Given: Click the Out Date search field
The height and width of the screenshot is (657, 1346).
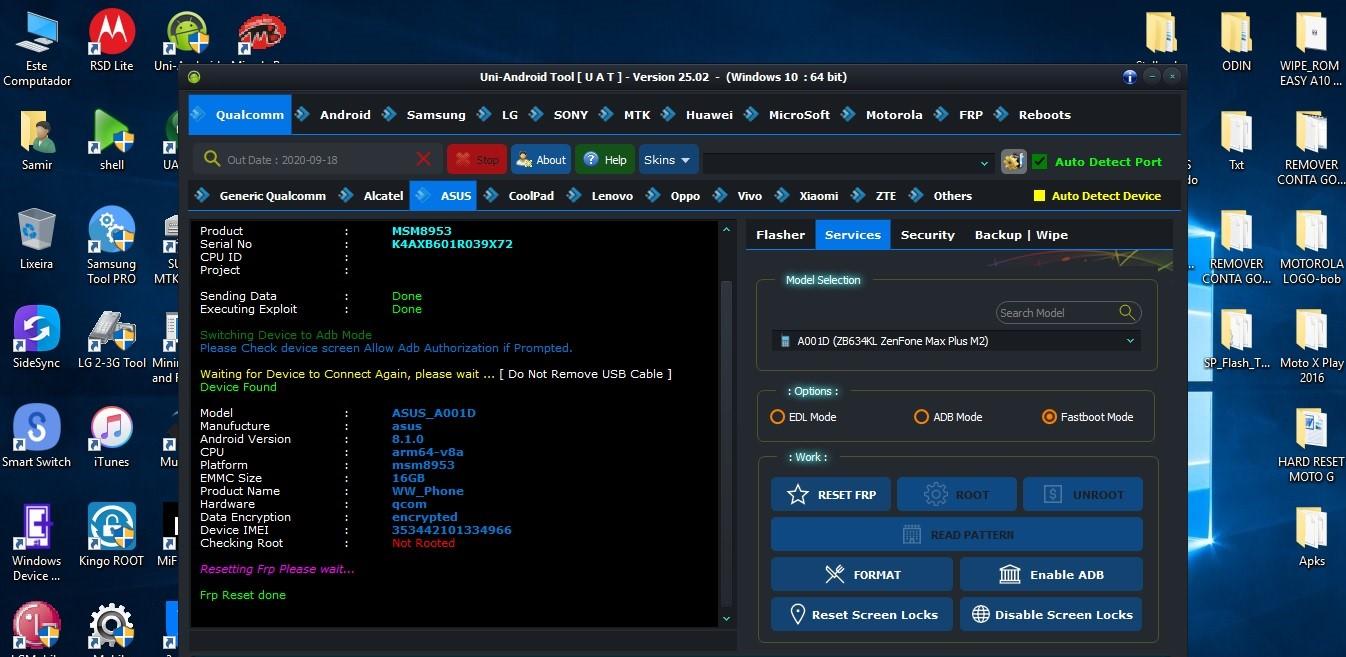Looking at the screenshot, I should (318, 160).
